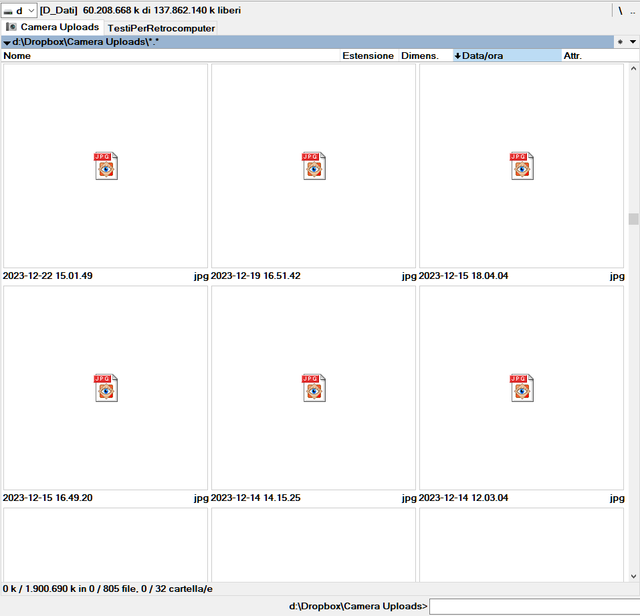640x616 pixels.
Task: Click the scrollbar up arrow in file panel
Action: pyautogui.click(x=633, y=69)
